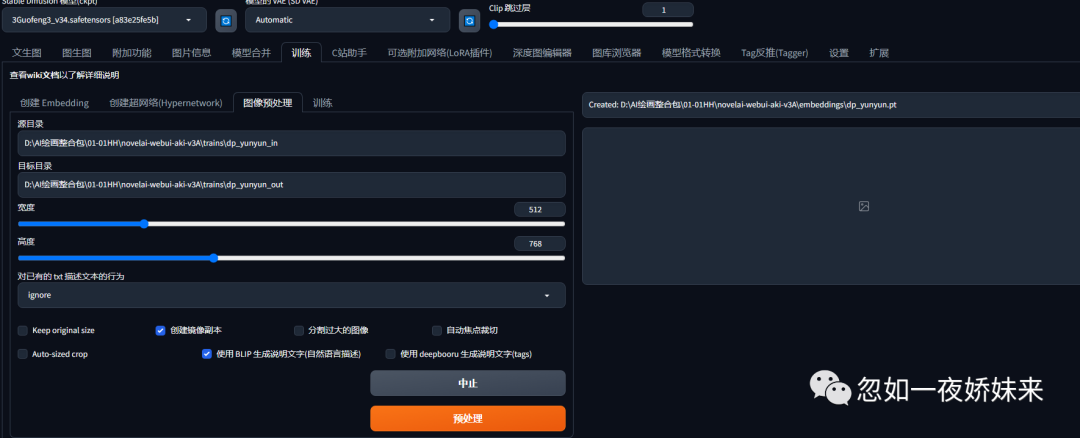Open the 模型格式转换 tab
This screenshot has width=1080, height=438.
pos(691,53)
